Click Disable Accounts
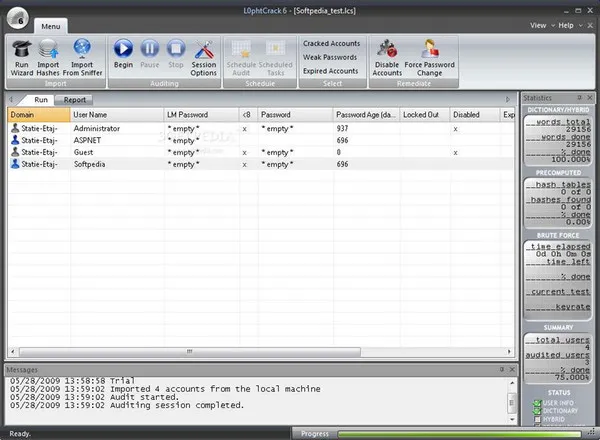This screenshot has width=600, height=440. (x=387, y=57)
